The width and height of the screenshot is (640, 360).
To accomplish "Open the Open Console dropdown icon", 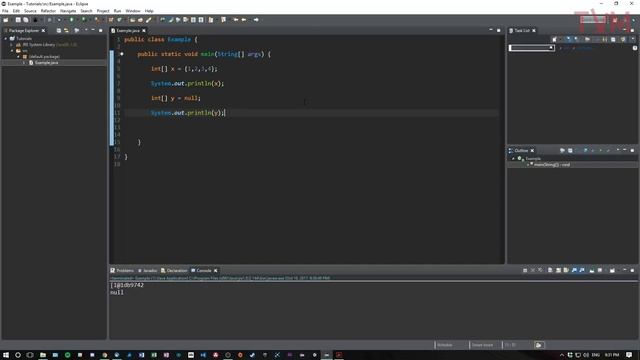I will pyautogui.click(x=612, y=270).
